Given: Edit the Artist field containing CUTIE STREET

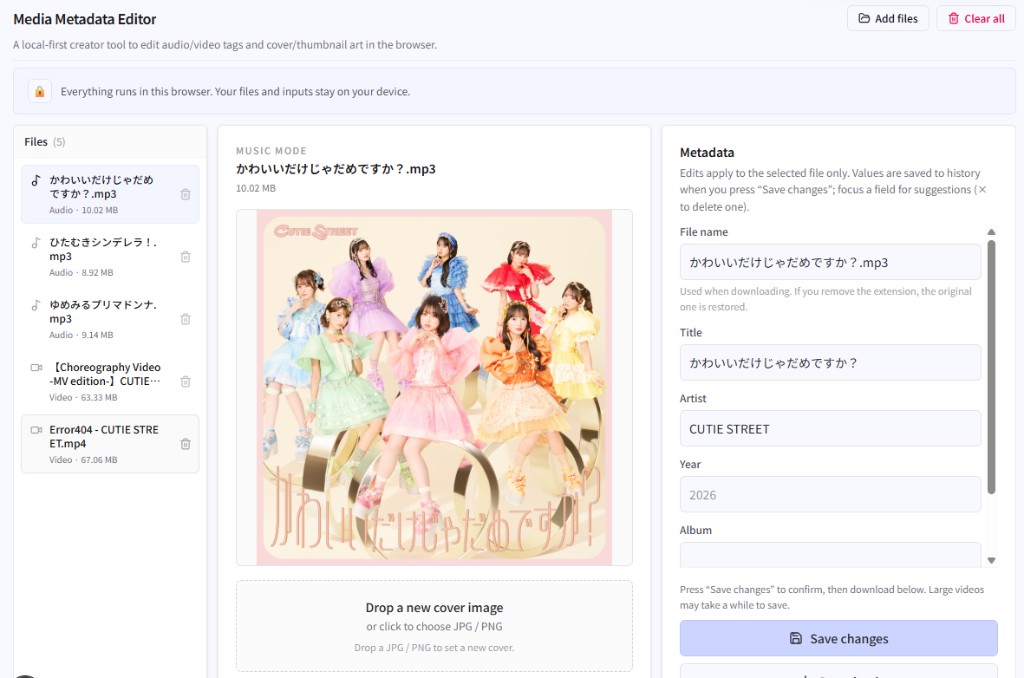Looking at the screenshot, I should point(830,428).
